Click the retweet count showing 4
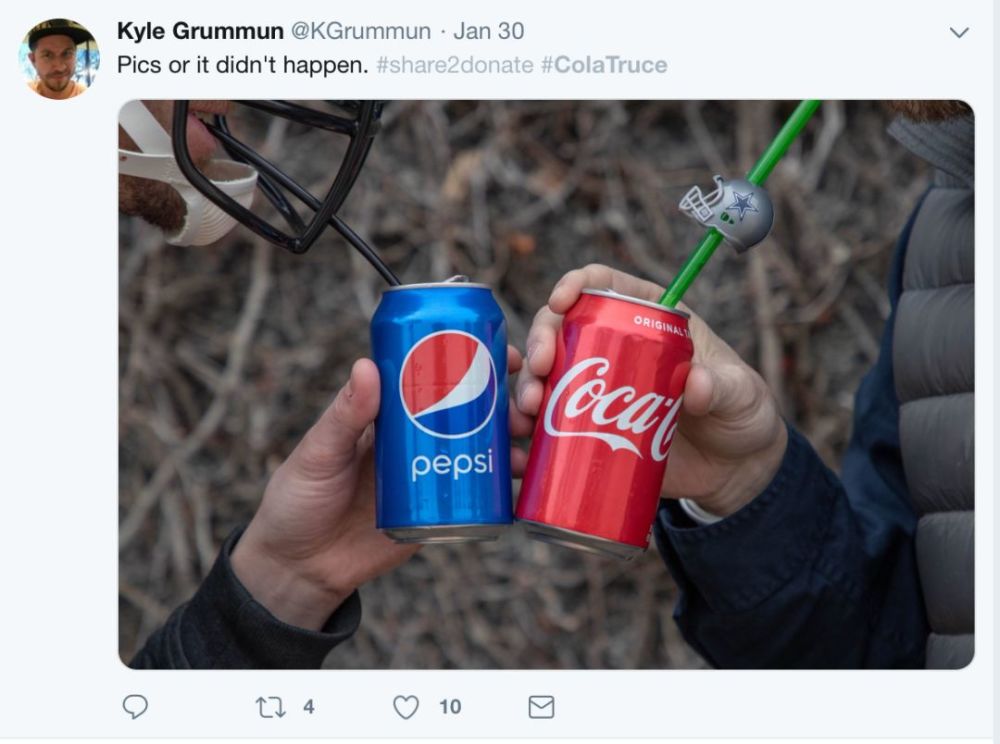 [x=309, y=706]
